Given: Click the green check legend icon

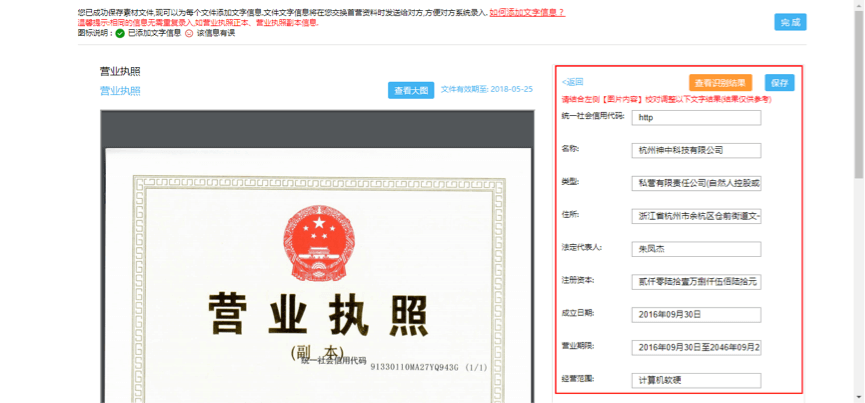Looking at the screenshot, I should (x=120, y=33).
